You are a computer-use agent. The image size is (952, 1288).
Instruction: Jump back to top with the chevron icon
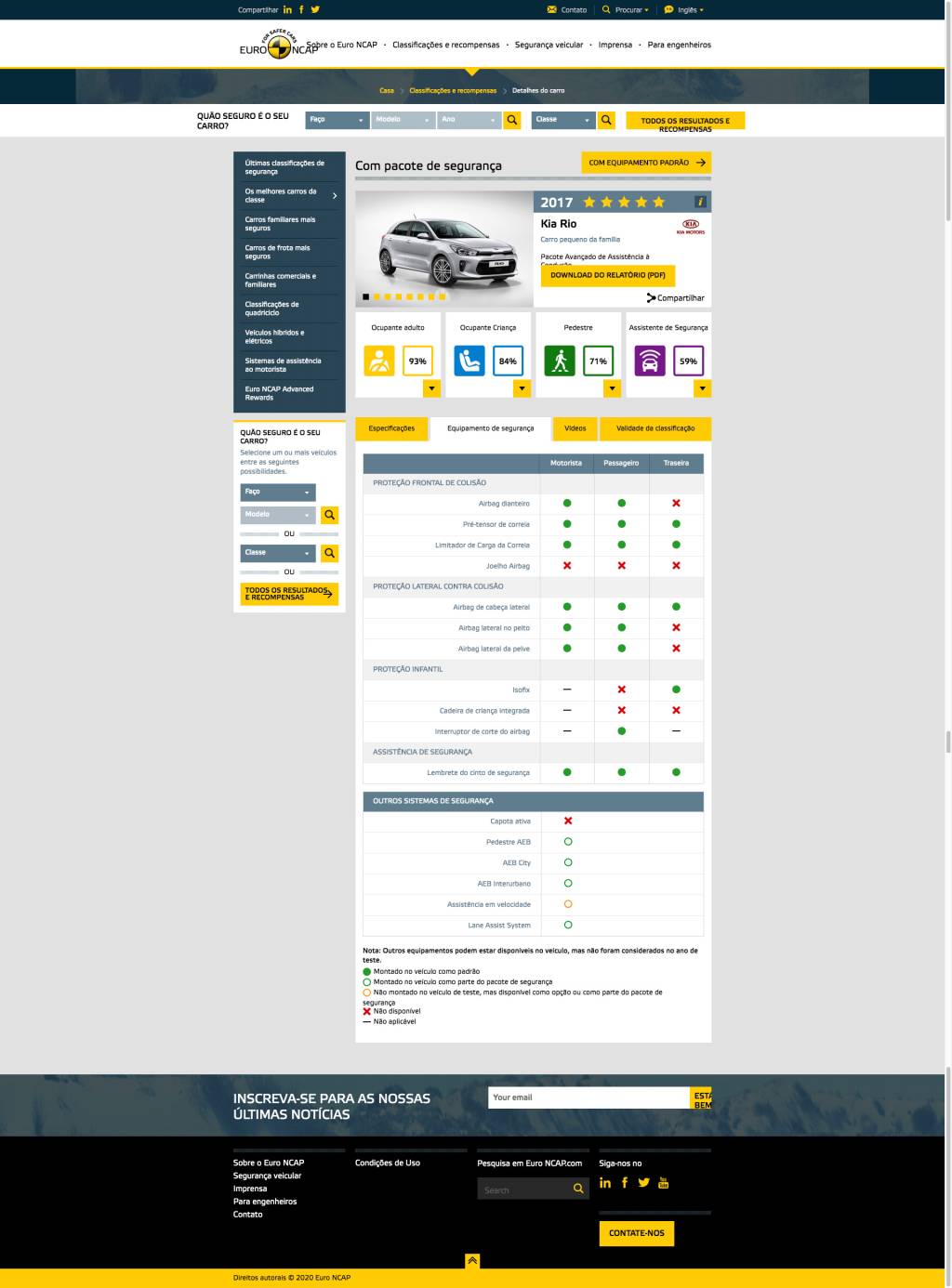coord(472,1261)
